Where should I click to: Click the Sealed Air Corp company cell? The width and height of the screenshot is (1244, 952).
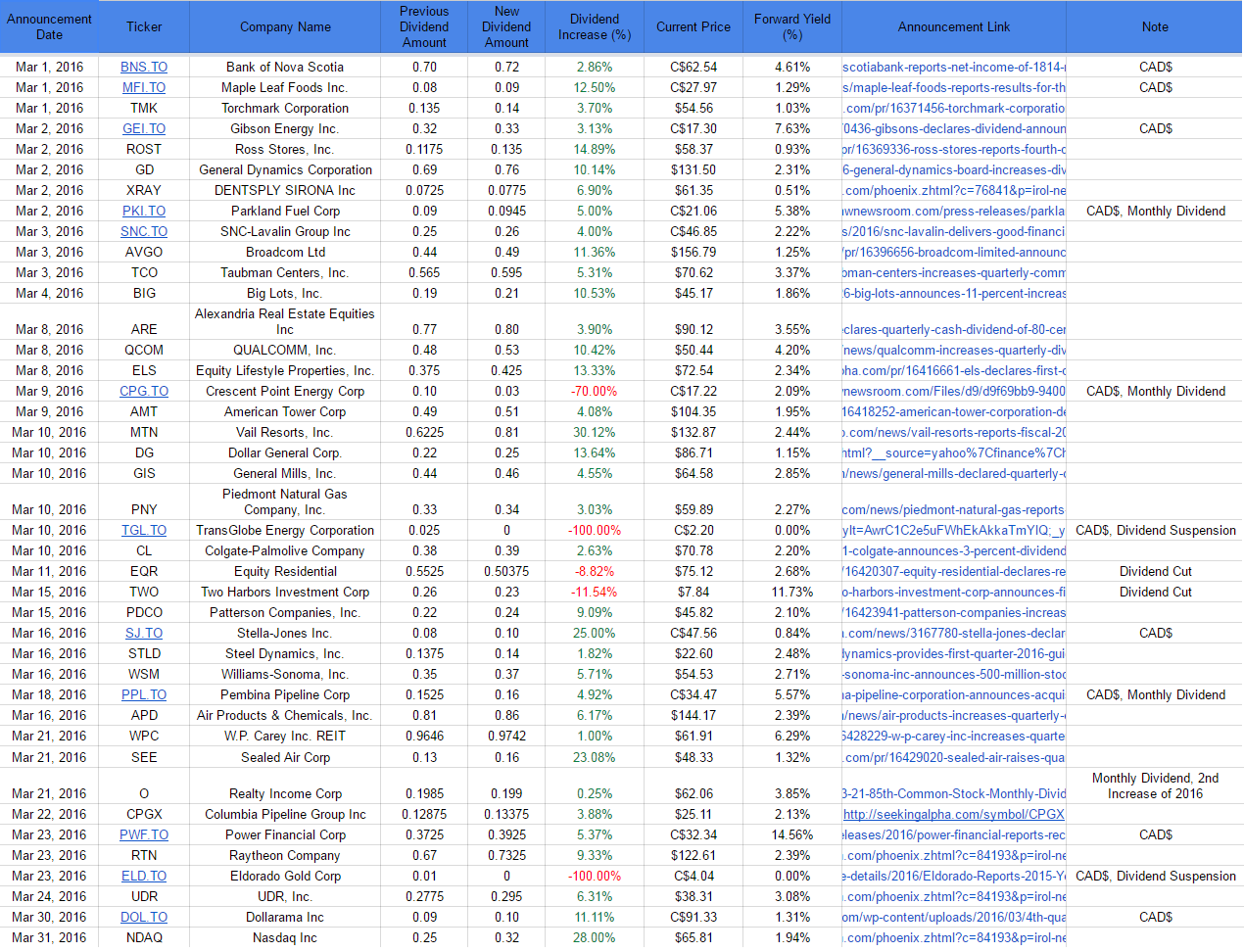285,757
